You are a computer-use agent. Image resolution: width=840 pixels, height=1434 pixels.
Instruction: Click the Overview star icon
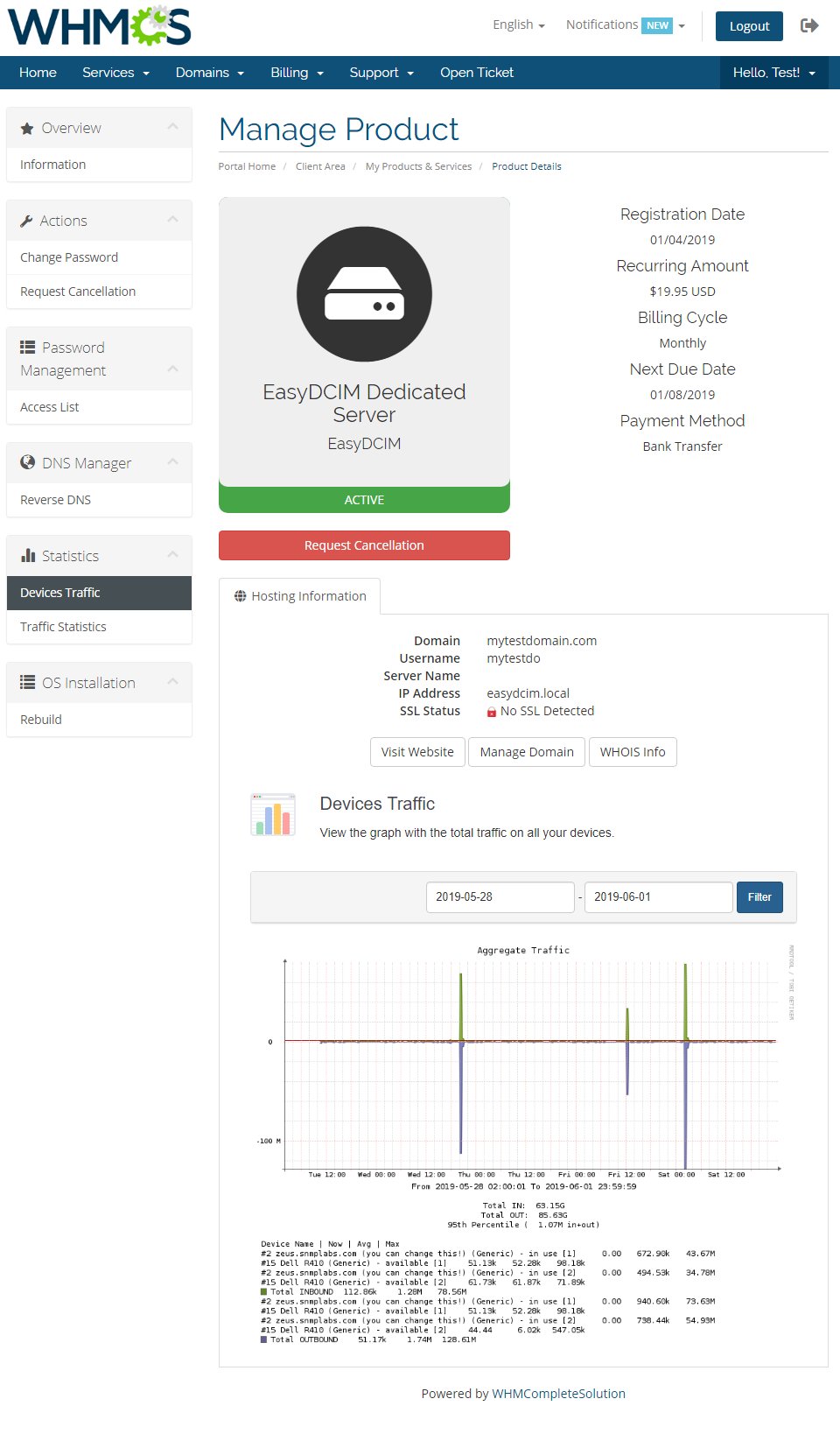coord(27,128)
